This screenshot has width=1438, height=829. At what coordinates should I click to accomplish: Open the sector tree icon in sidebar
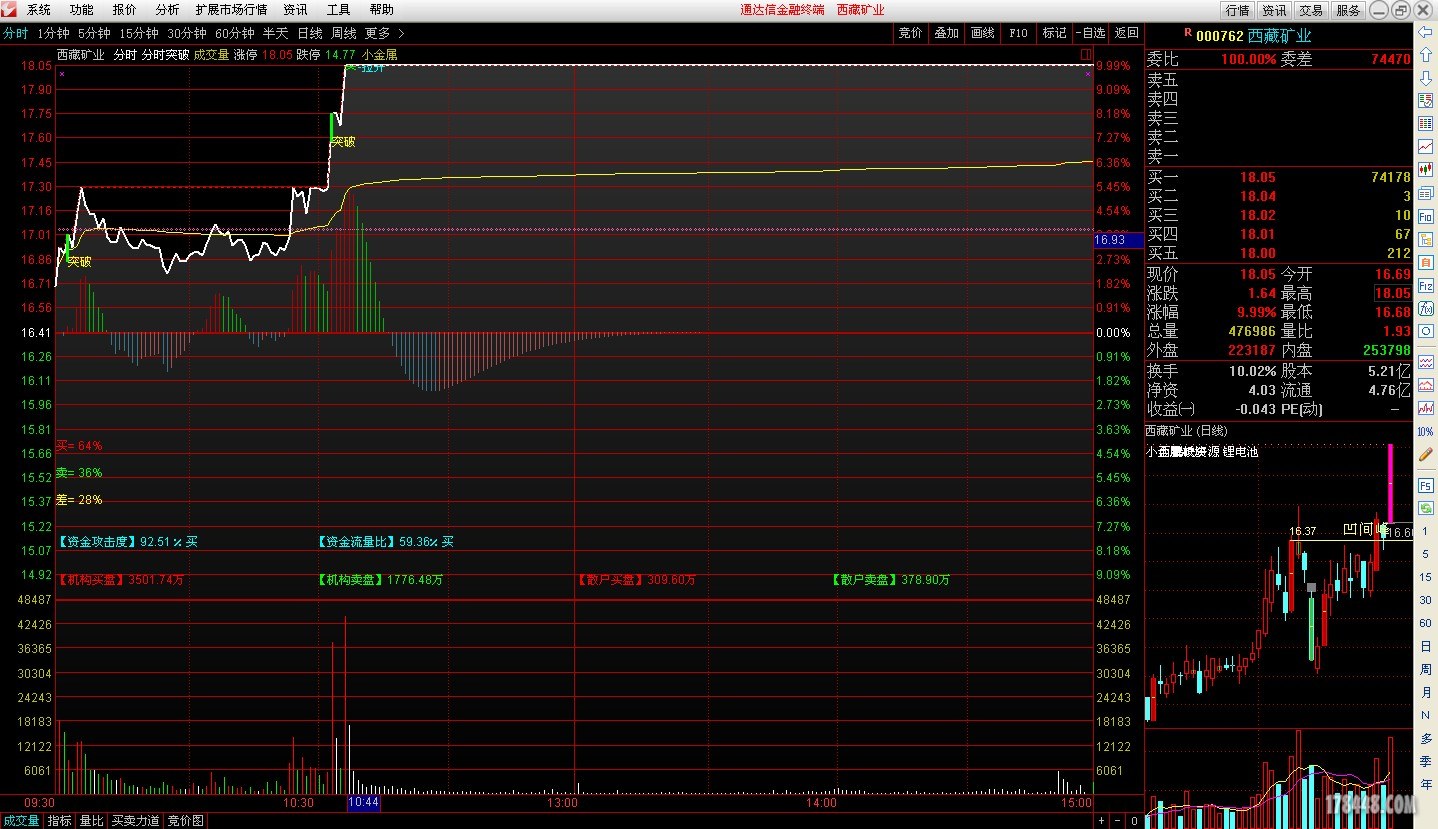[x=1425, y=239]
